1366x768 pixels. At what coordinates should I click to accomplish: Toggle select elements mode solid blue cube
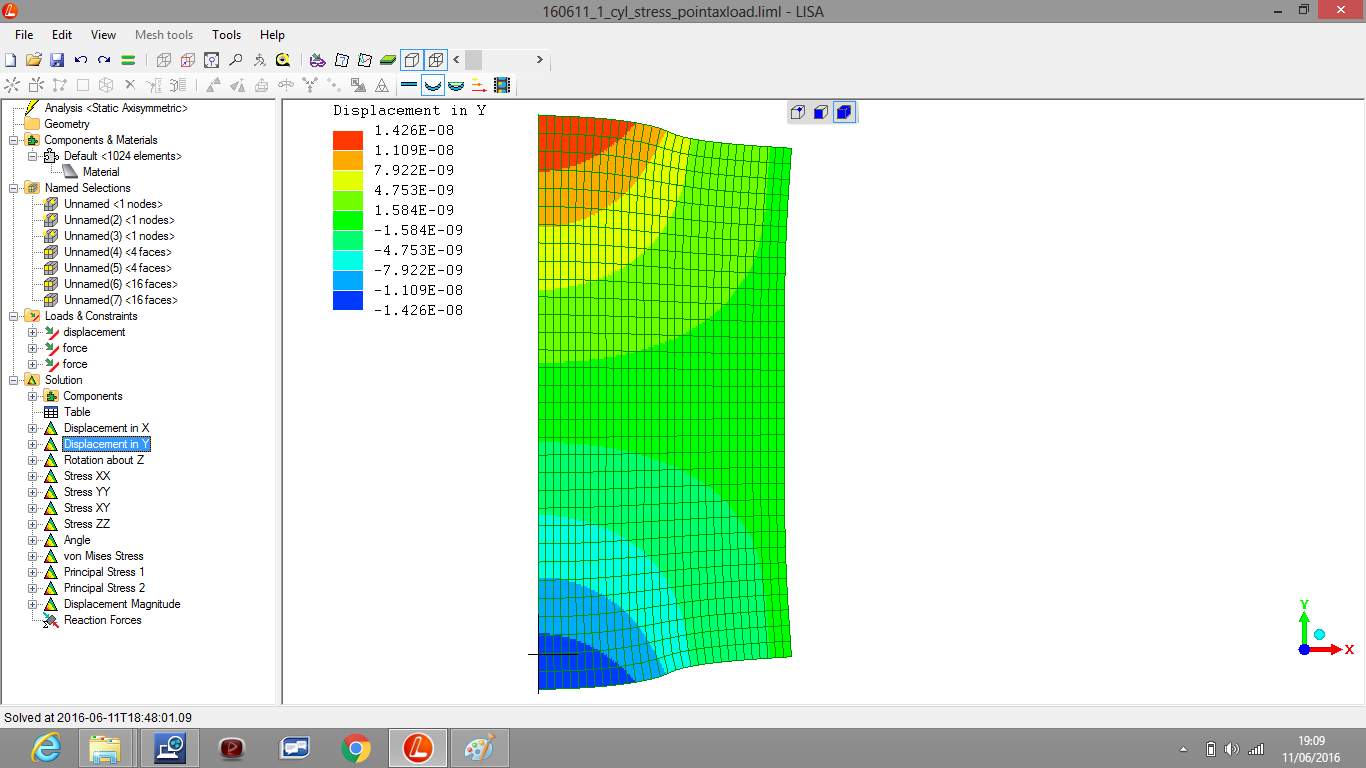click(x=843, y=112)
